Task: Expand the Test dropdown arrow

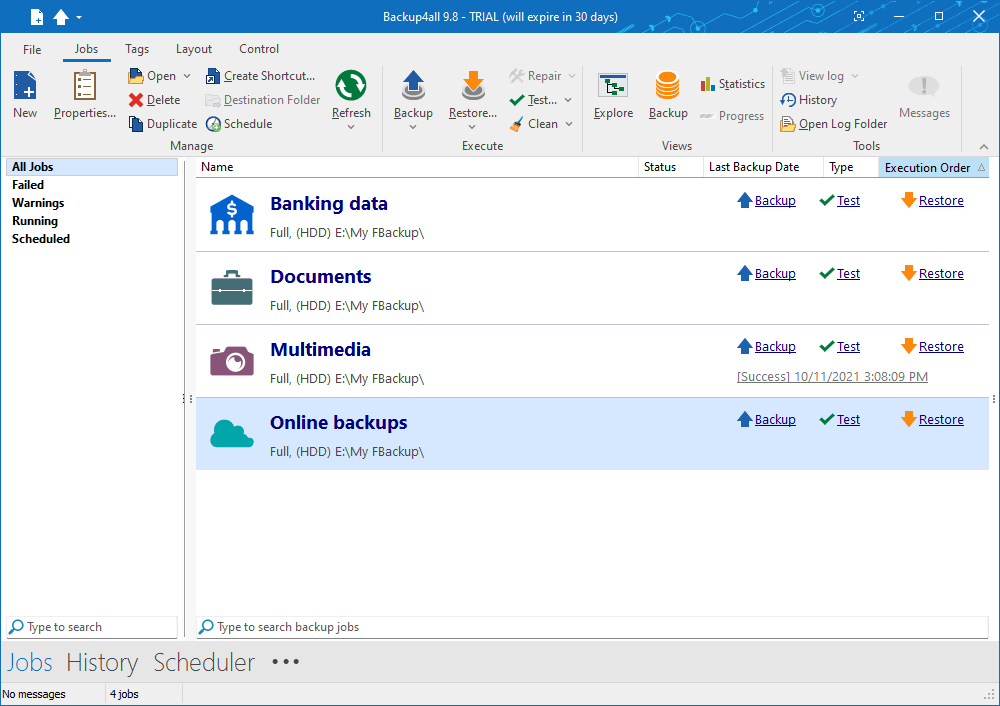Action: tap(568, 100)
